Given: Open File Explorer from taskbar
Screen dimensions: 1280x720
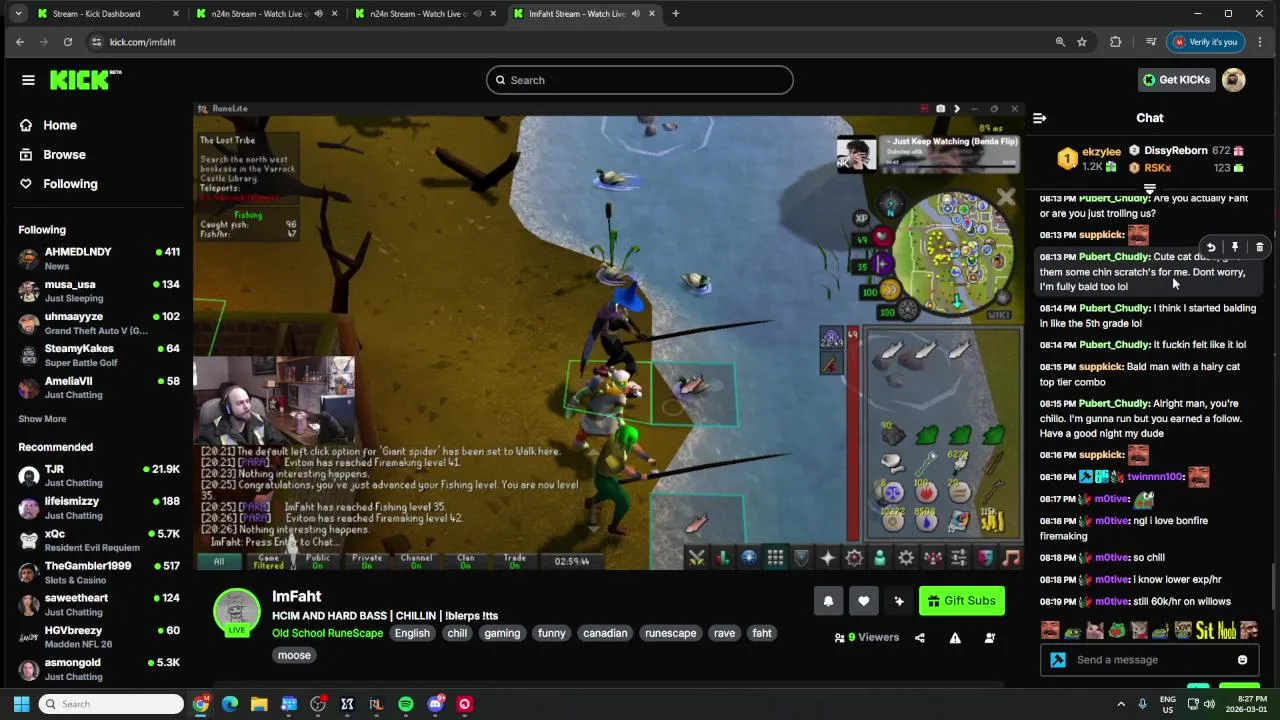Looking at the screenshot, I should click(259, 704).
